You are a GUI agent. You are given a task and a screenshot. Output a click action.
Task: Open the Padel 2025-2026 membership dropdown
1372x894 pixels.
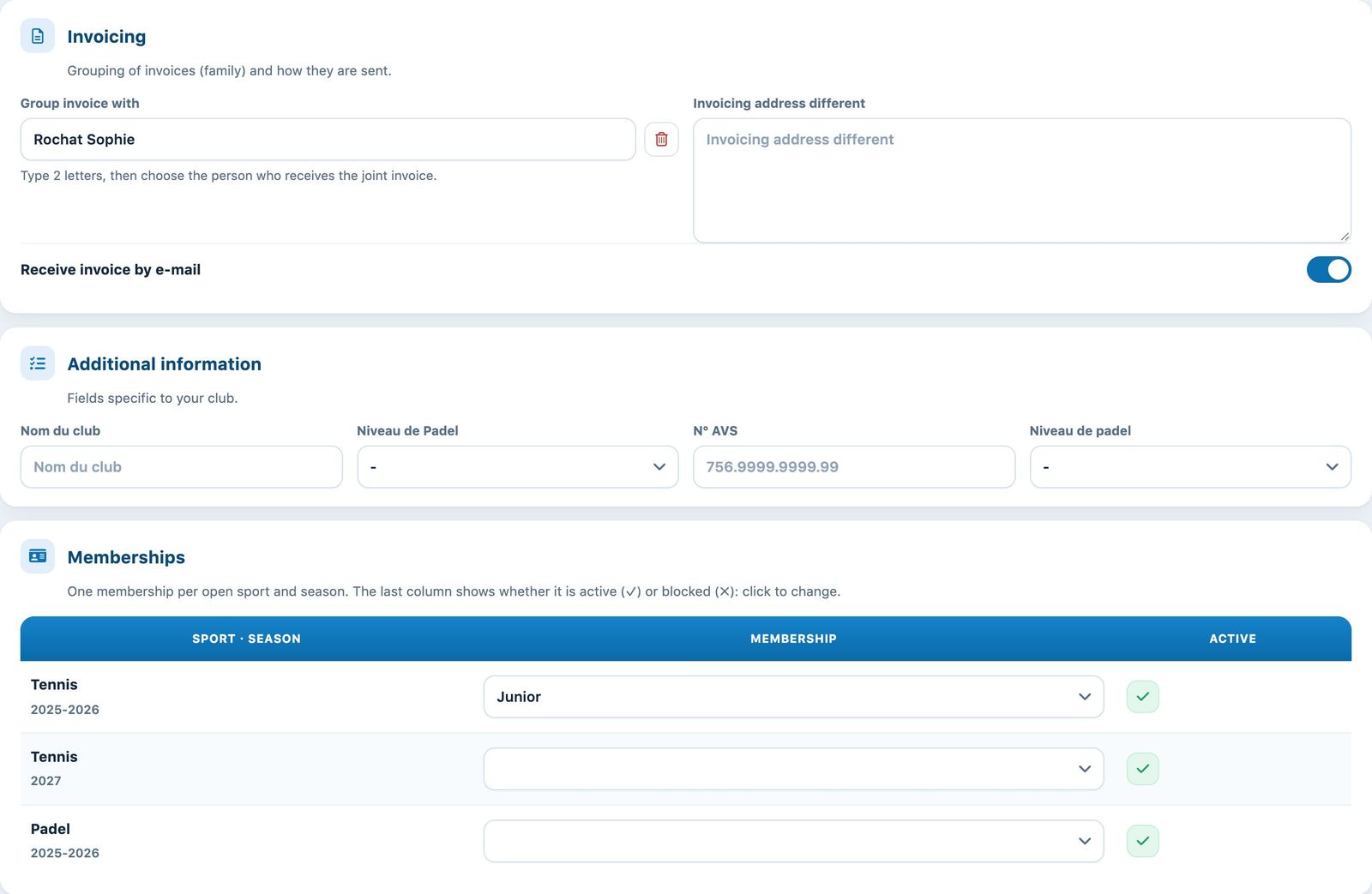click(793, 841)
